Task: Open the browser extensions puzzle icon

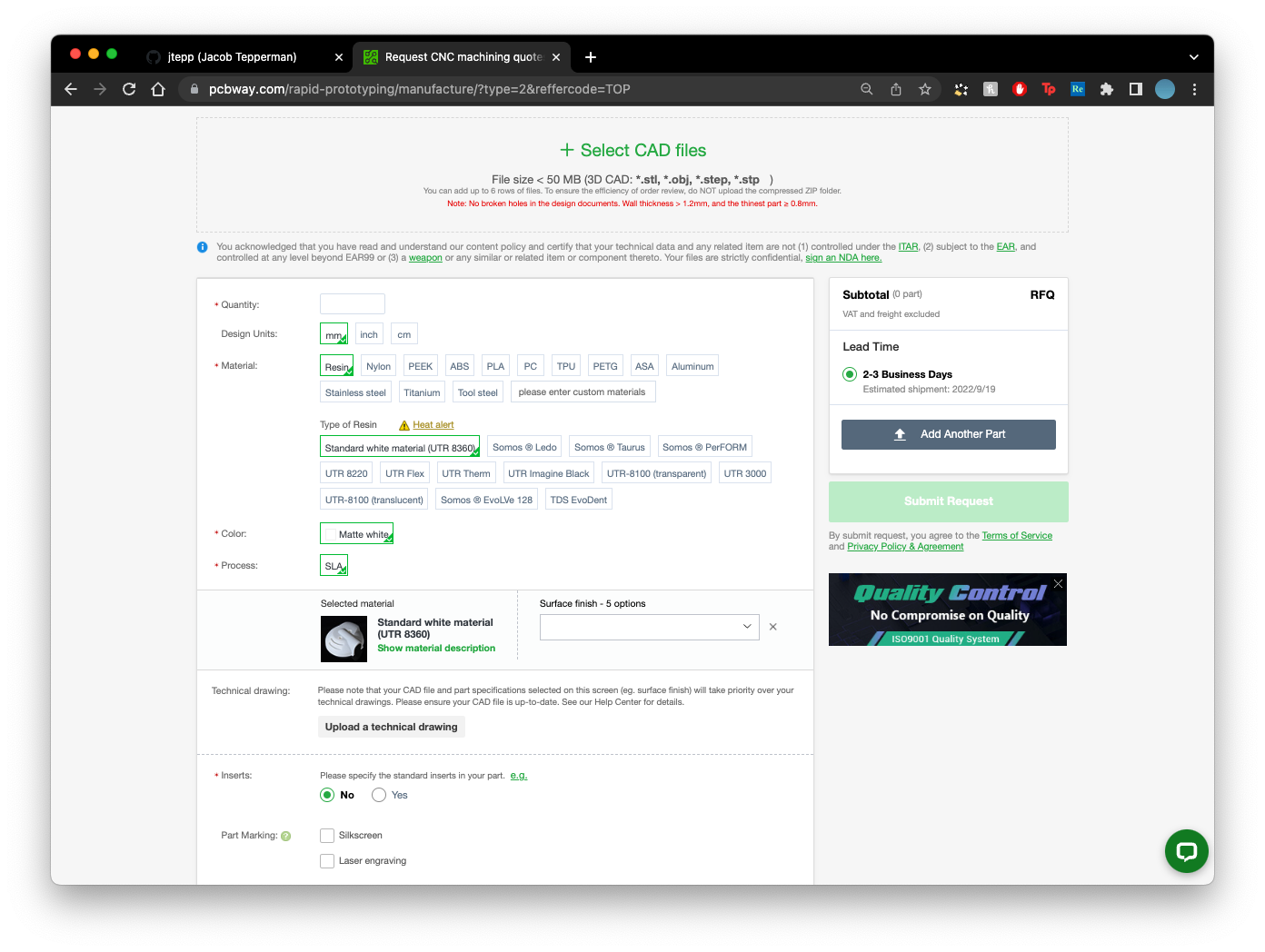Action: point(1106,88)
